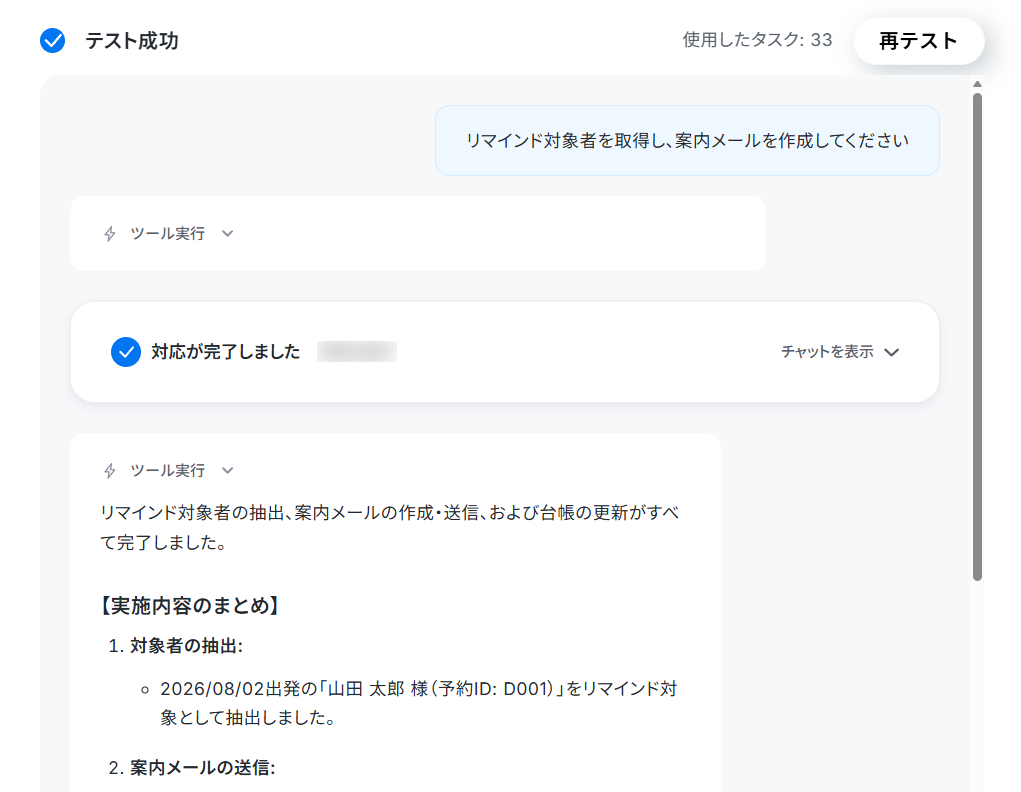Click the テスト成功 heading text
Image resolution: width=1021 pixels, height=792 pixels.
(132, 41)
